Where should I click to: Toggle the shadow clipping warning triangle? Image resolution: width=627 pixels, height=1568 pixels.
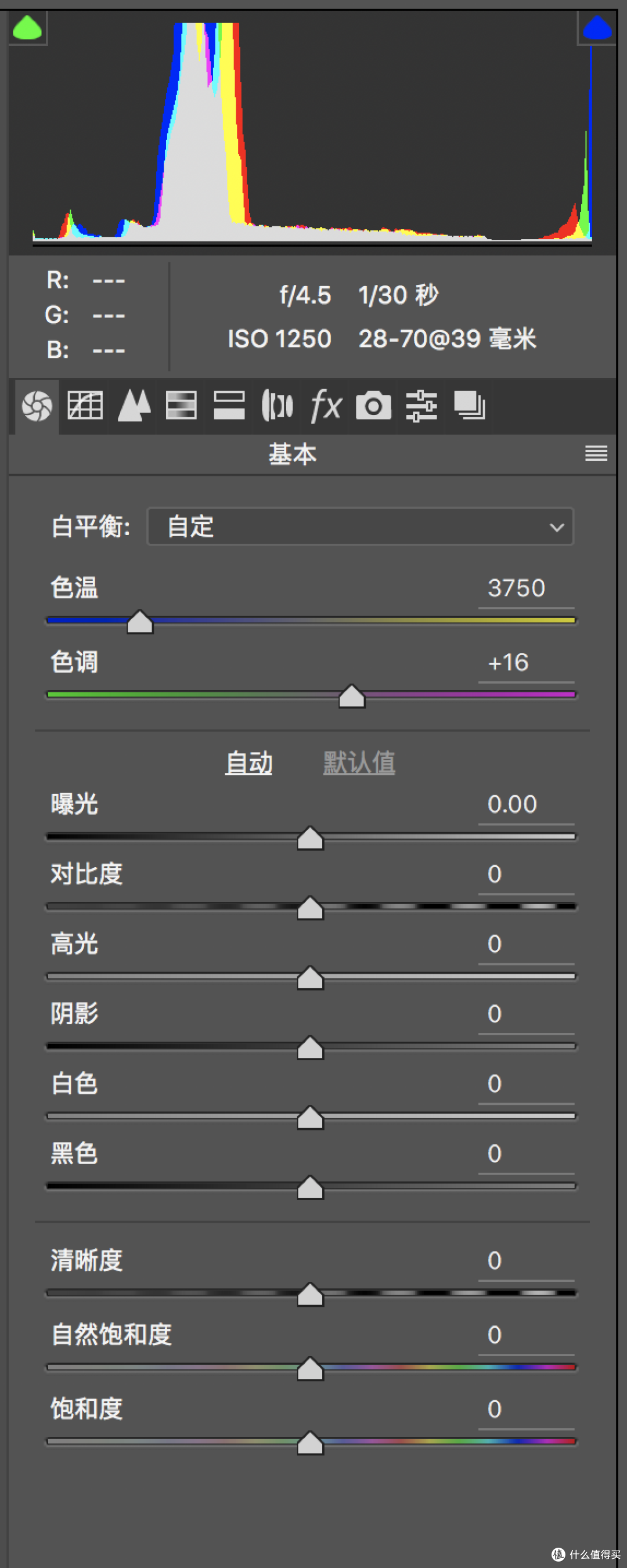[x=27, y=28]
